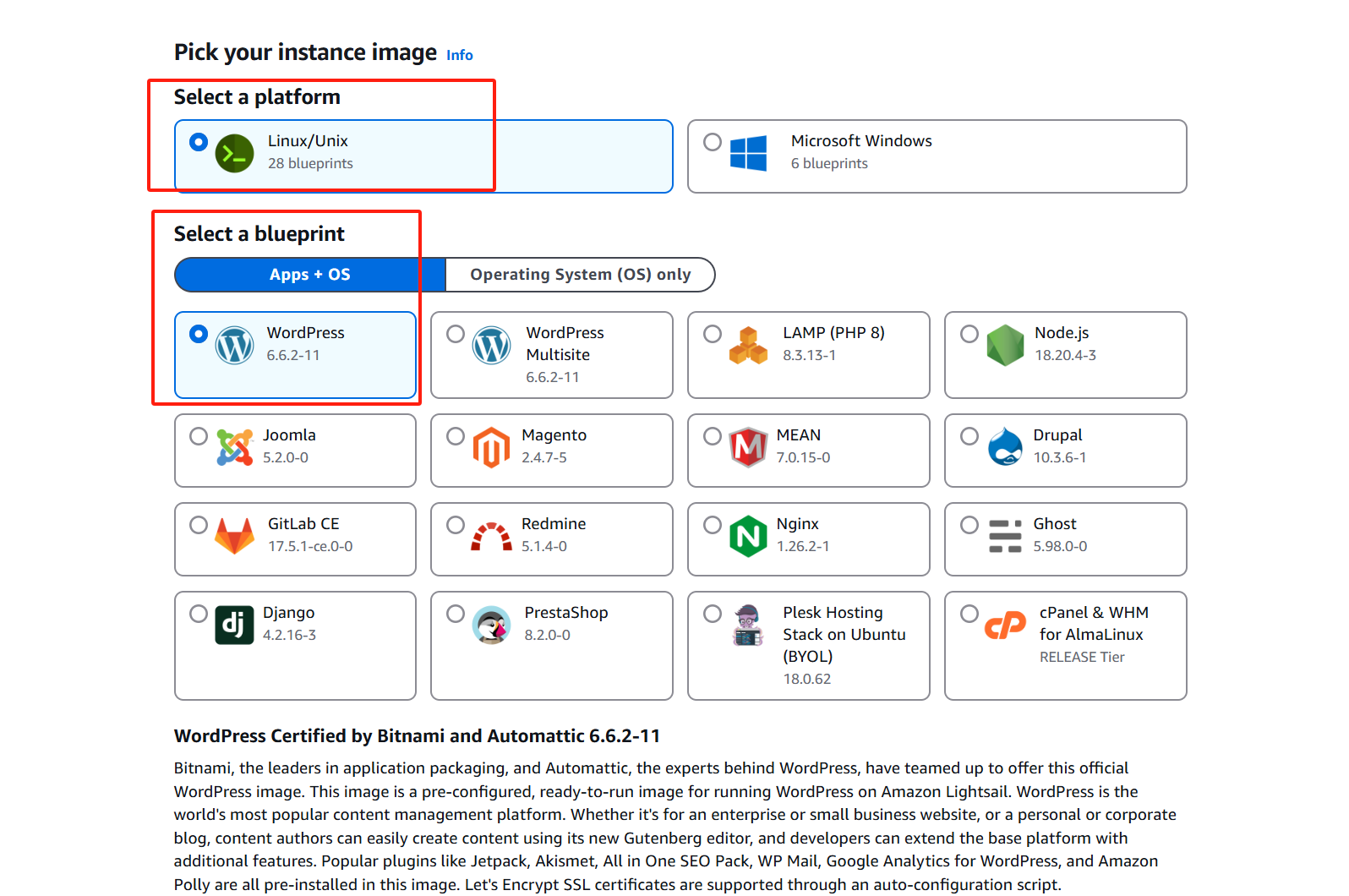Select the Nginx radio button

[x=713, y=524]
